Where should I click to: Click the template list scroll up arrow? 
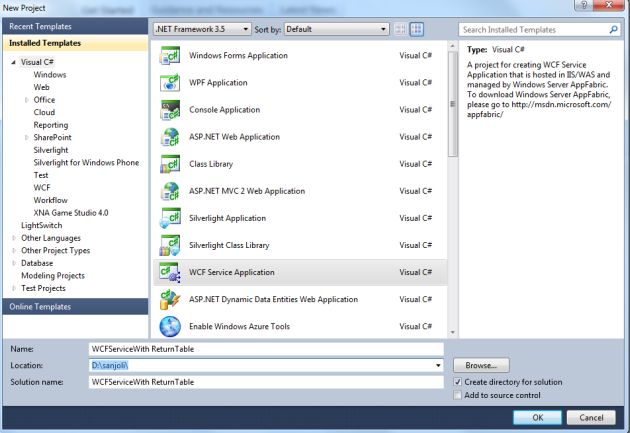tap(452, 46)
